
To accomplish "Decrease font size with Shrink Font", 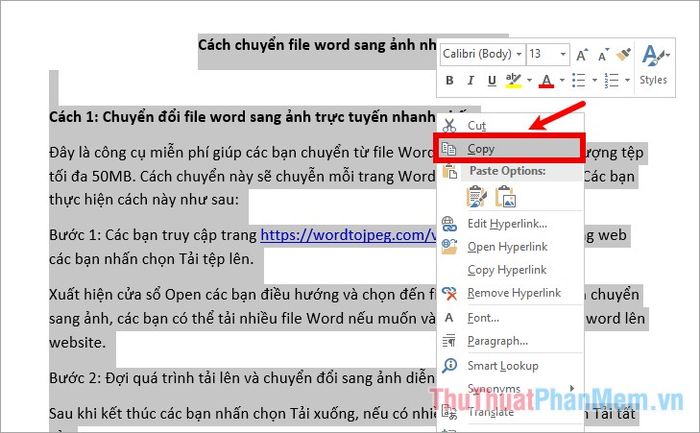I will (603, 55).
